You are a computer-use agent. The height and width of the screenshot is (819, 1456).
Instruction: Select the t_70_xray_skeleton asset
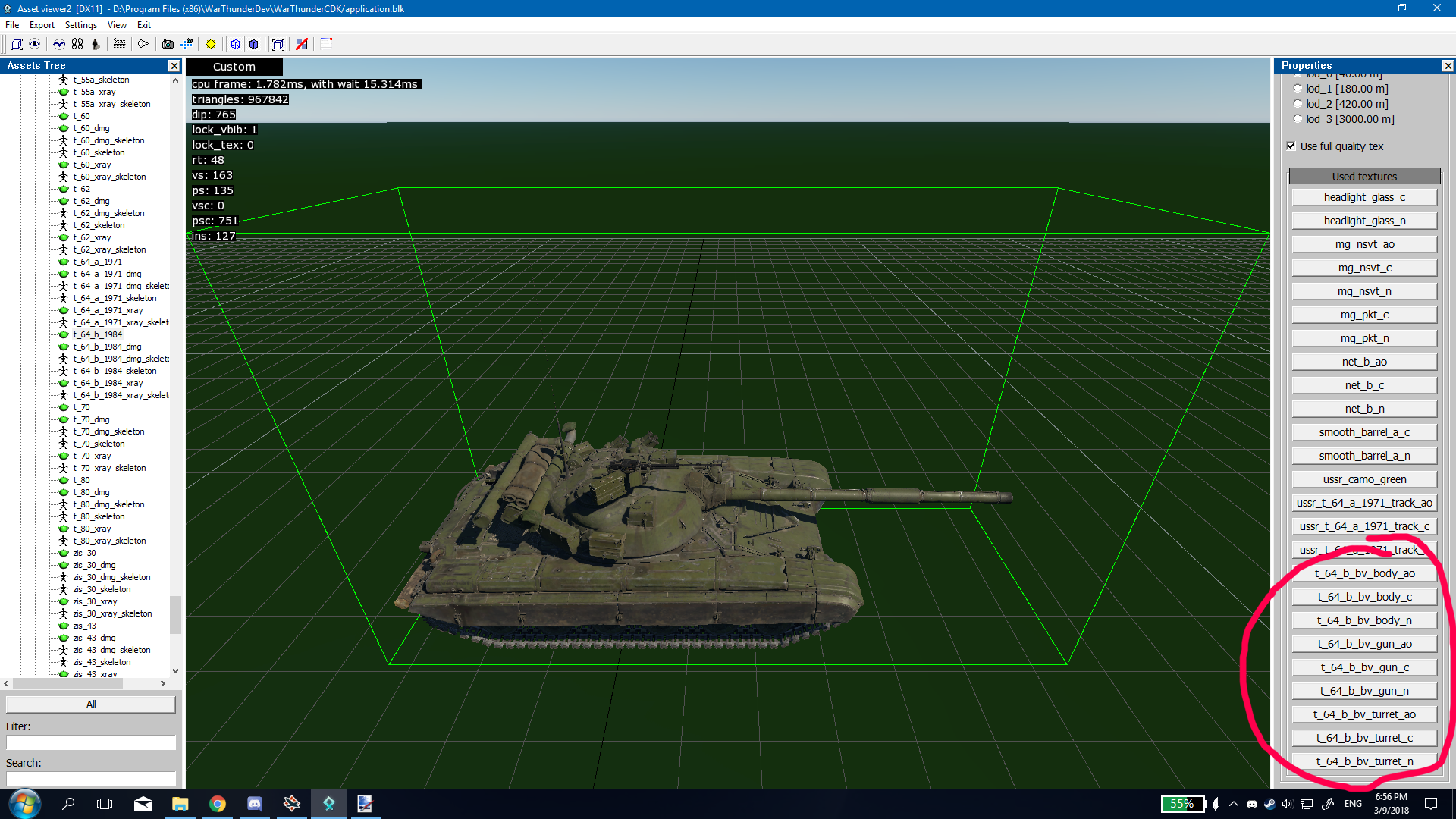(109, 468)
